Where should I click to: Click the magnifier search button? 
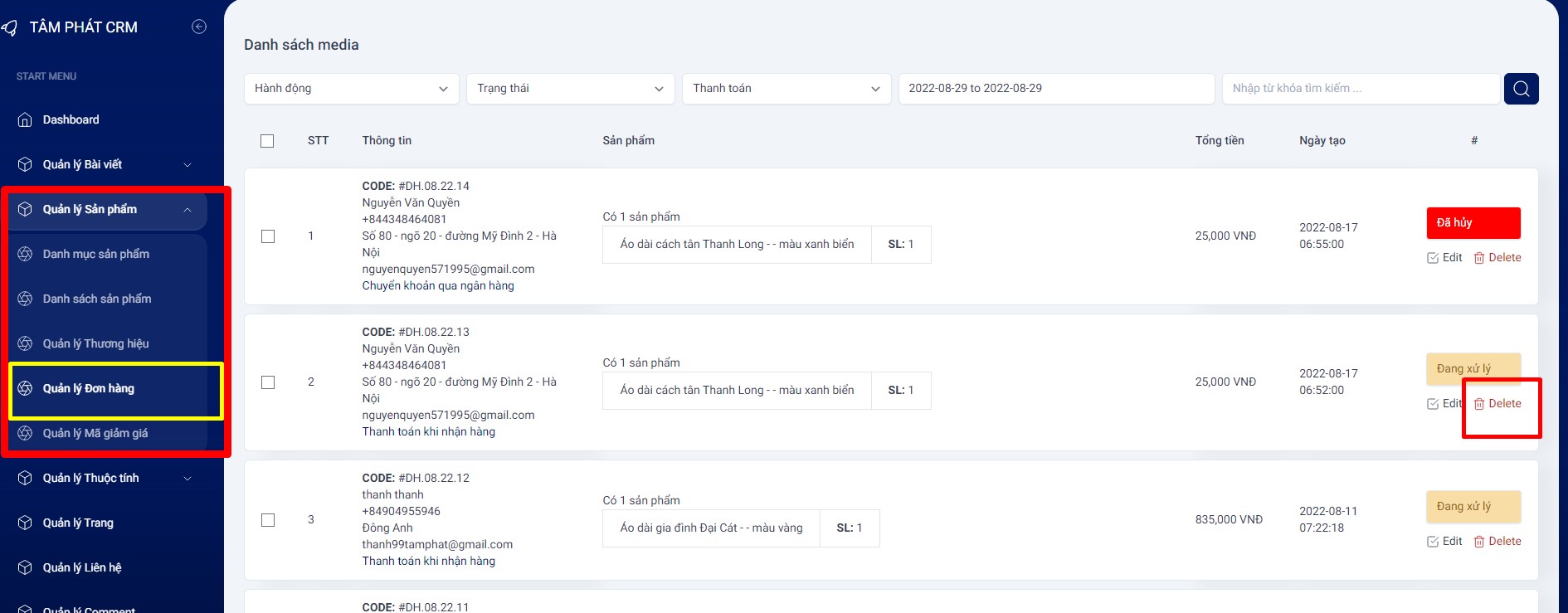pyautogui.click(x=1521, y=89)
